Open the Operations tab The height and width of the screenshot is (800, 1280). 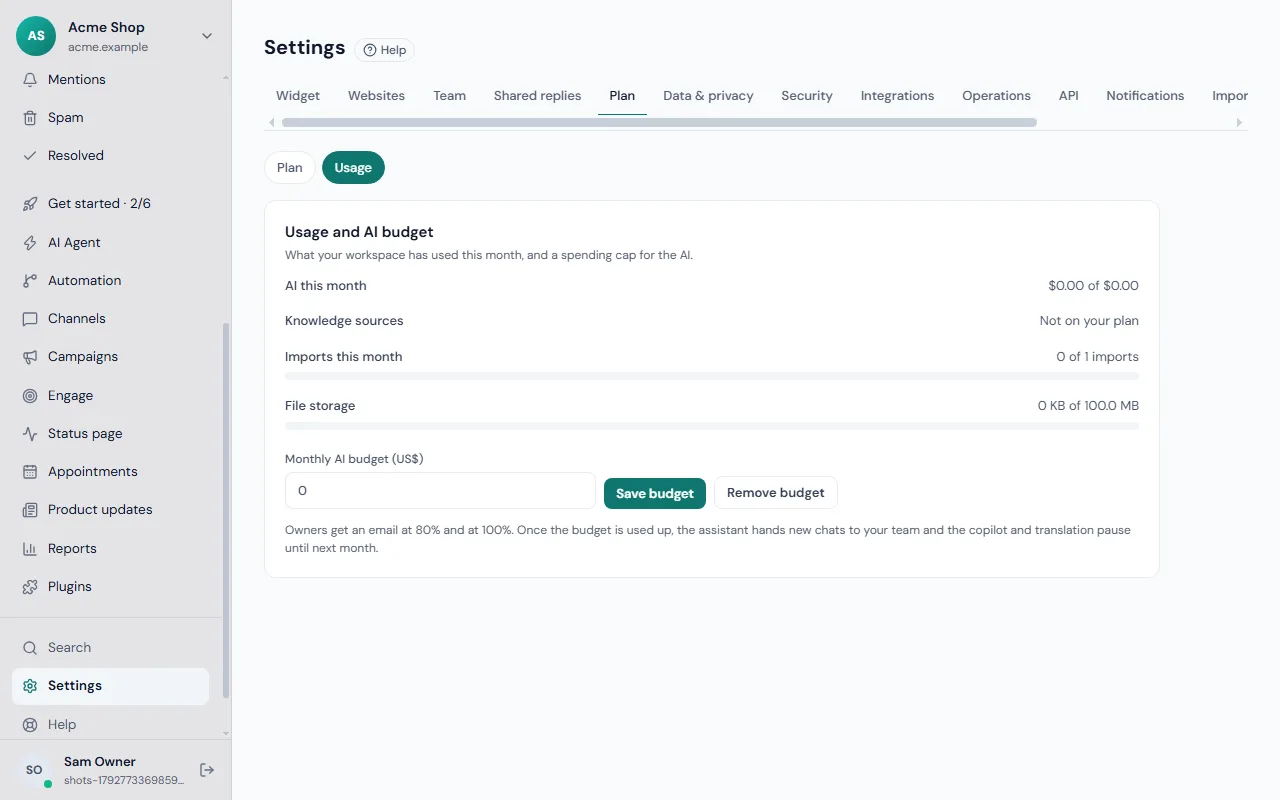click(996, 96)
